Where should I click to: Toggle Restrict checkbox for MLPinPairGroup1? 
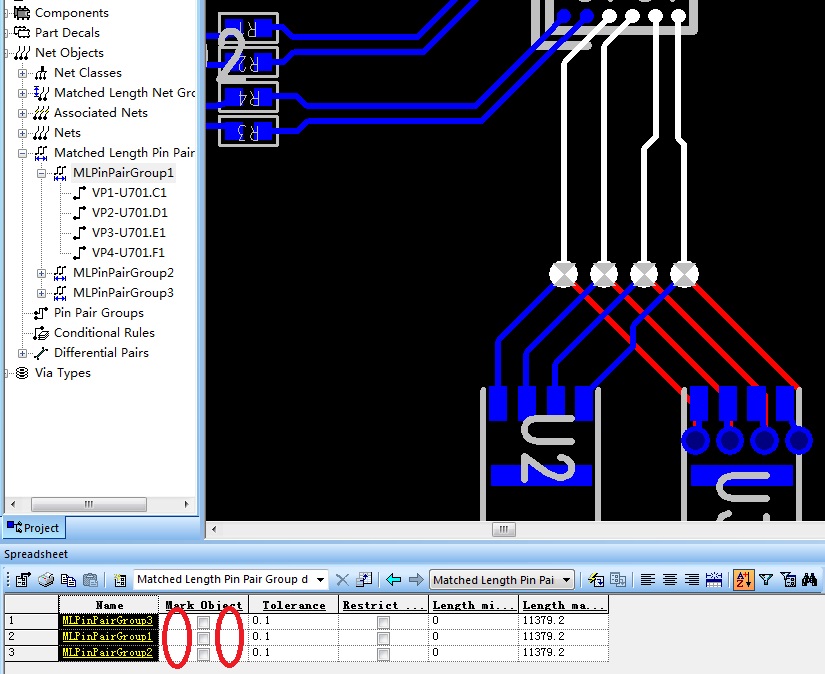pyautogui.click(x=383, y=638)
